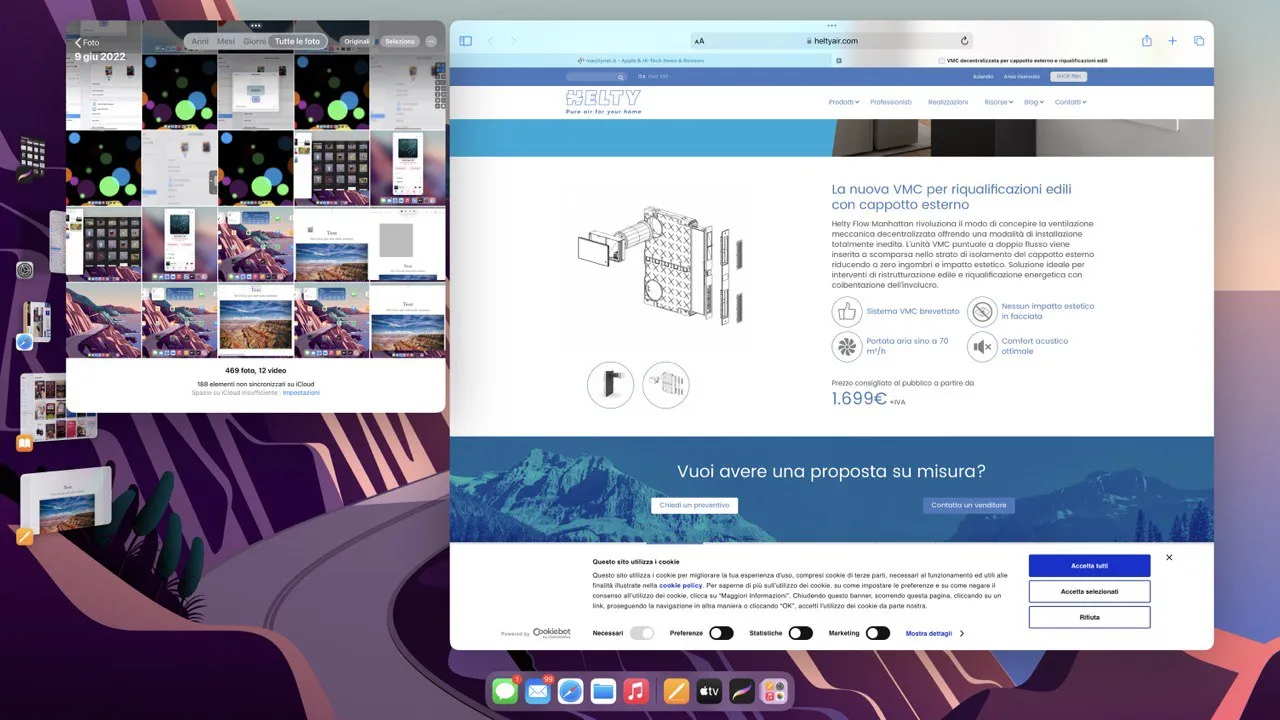1280x720 pixels.
Task: Expand the Blog dropdown menu
Action: click(1031, 101)
